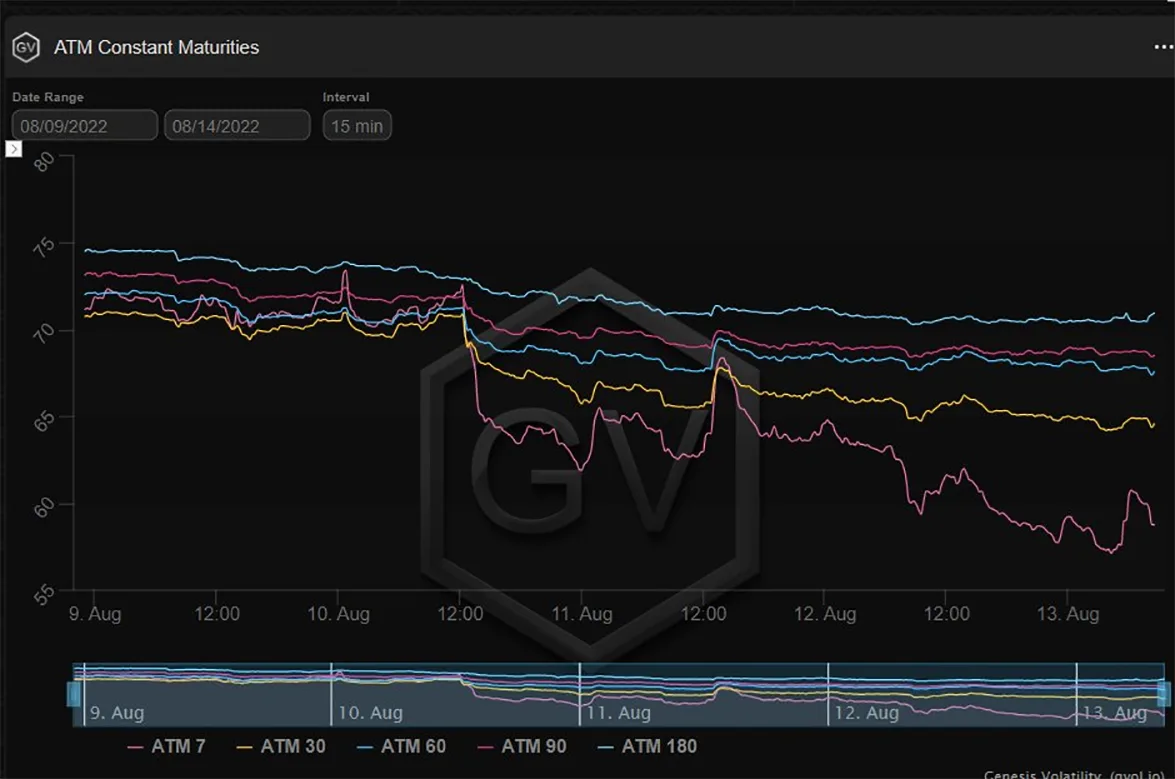Viewport: 1175px width, 779px height.
Task: Expand the side panel arrow toggle
Action: point(13,148)
